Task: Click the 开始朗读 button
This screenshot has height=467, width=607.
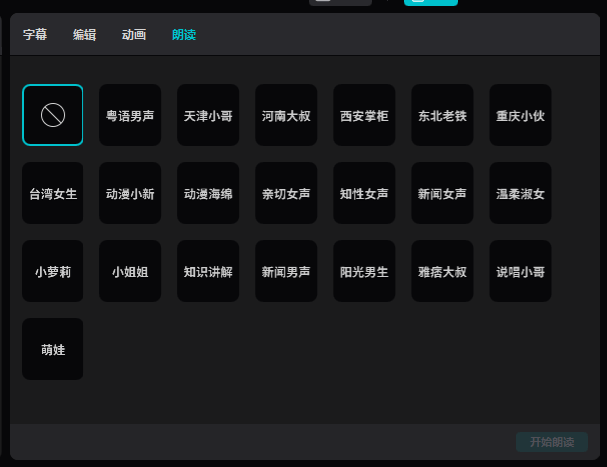Action: tap(552, 442)
